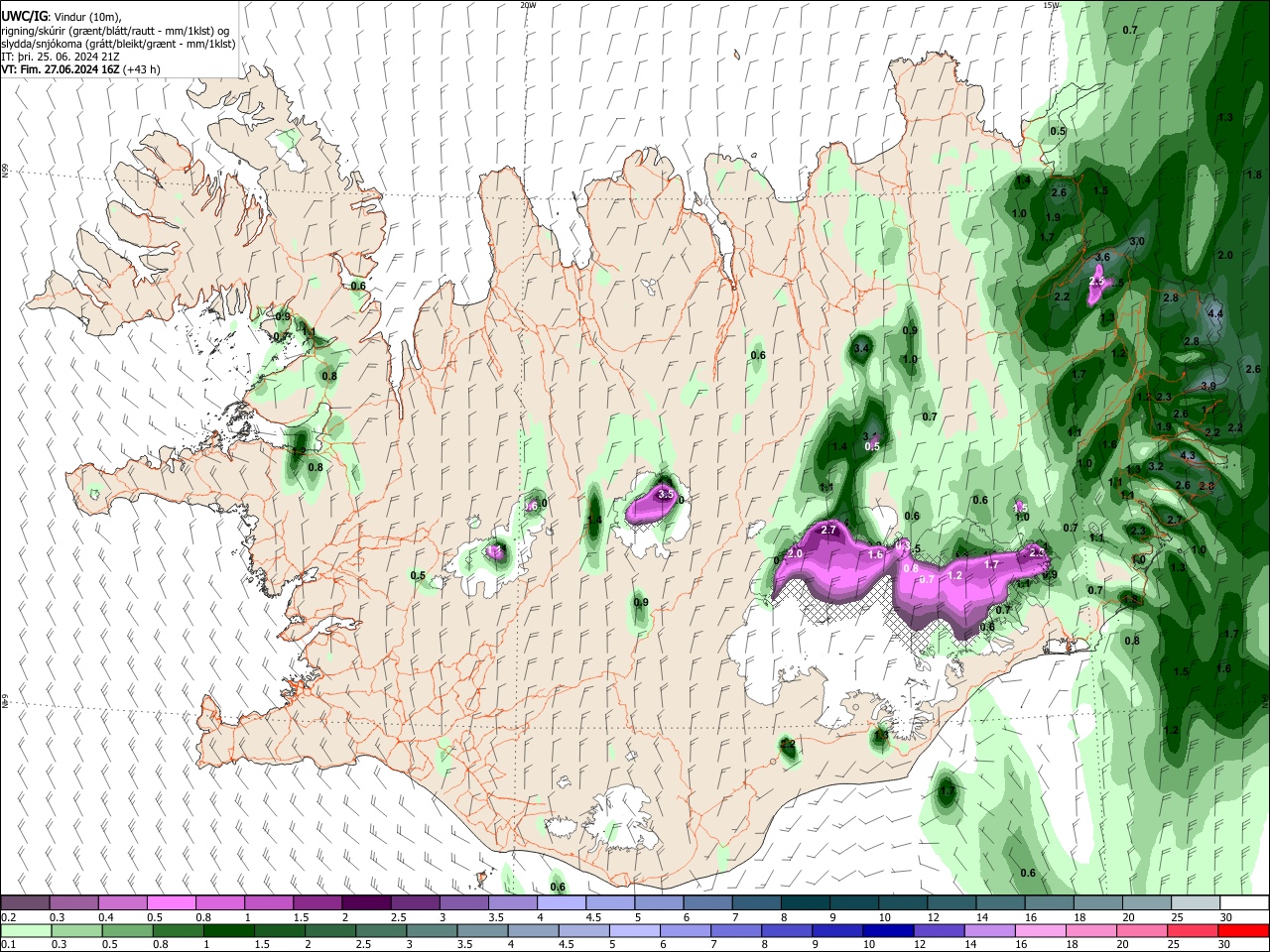Click the darkest green swatch between 1 and 1.5
The width and height of the screenshot is (1270, 952).
pos(228,931)
